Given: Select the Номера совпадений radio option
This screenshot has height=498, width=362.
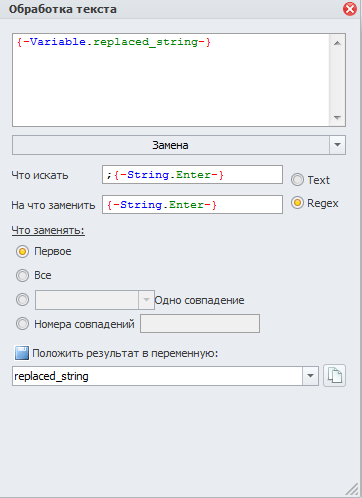Looking at the screenshot, I should [22, 323].
